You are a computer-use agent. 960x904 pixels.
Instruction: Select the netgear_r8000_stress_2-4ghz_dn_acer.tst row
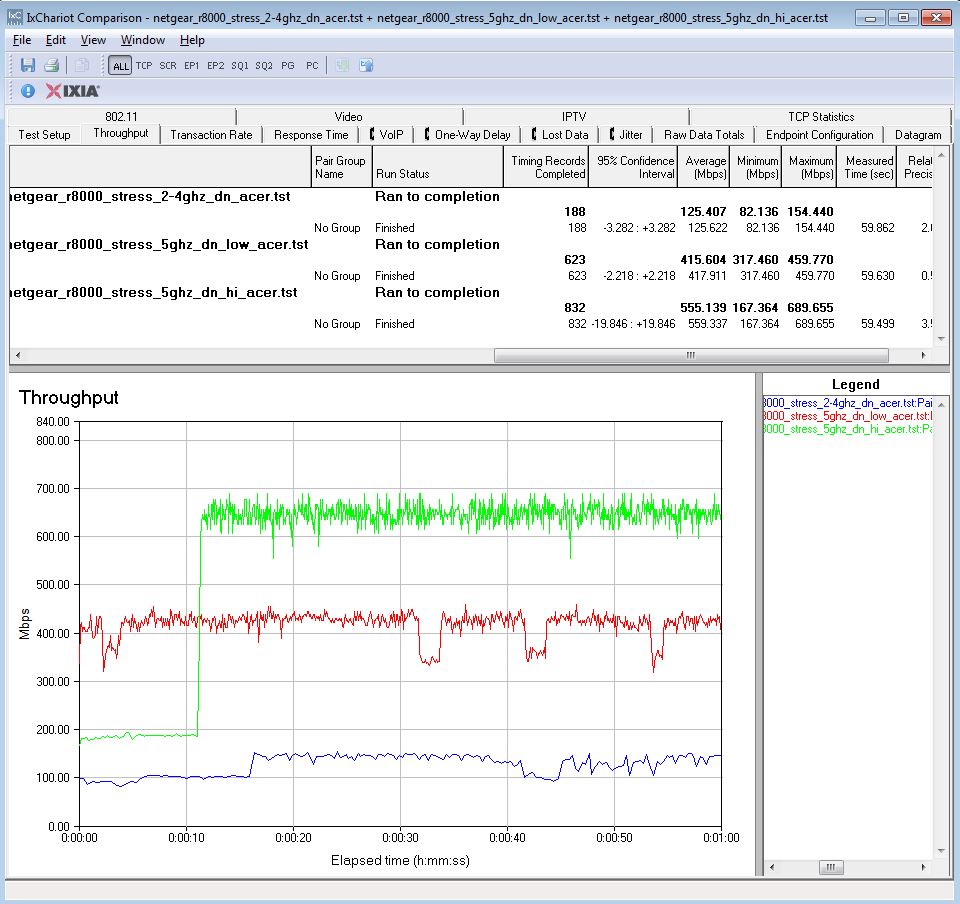coord(471,196)
